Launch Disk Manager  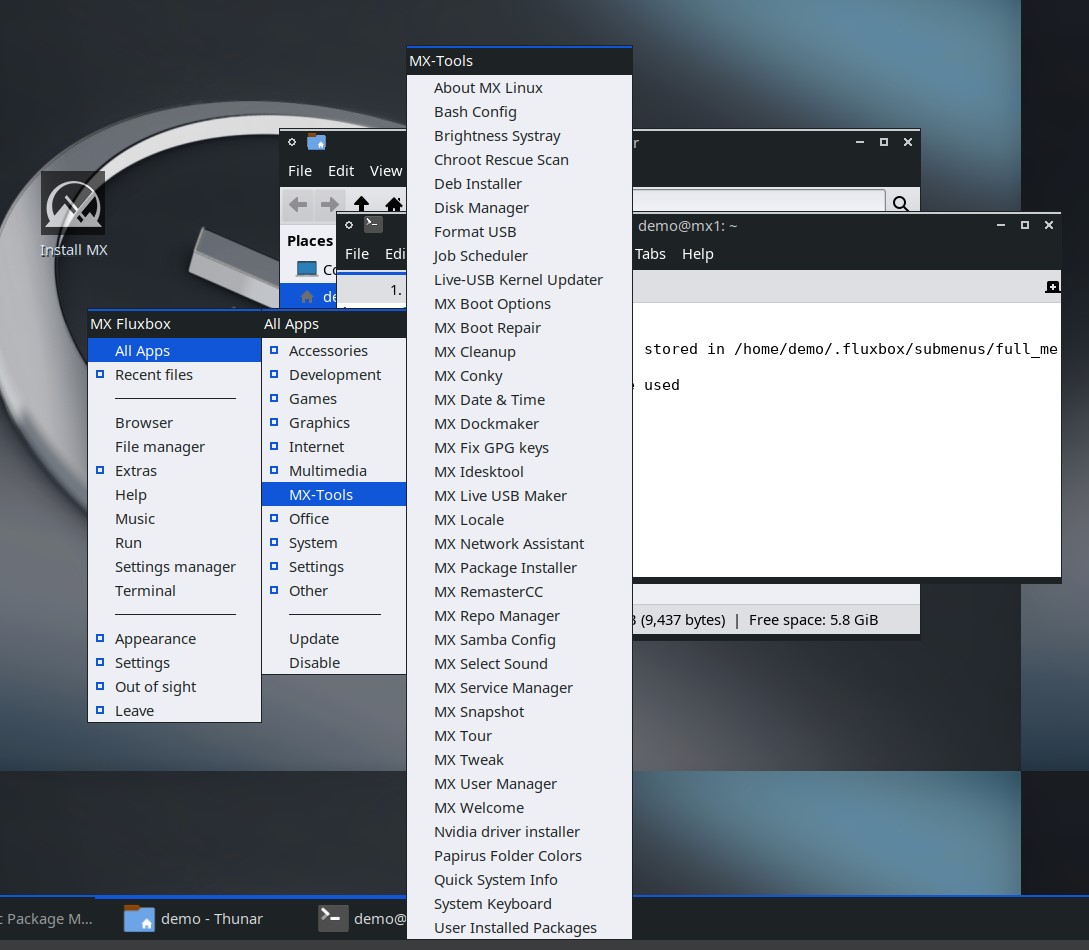pyautogui.click(x=519, y=208)
